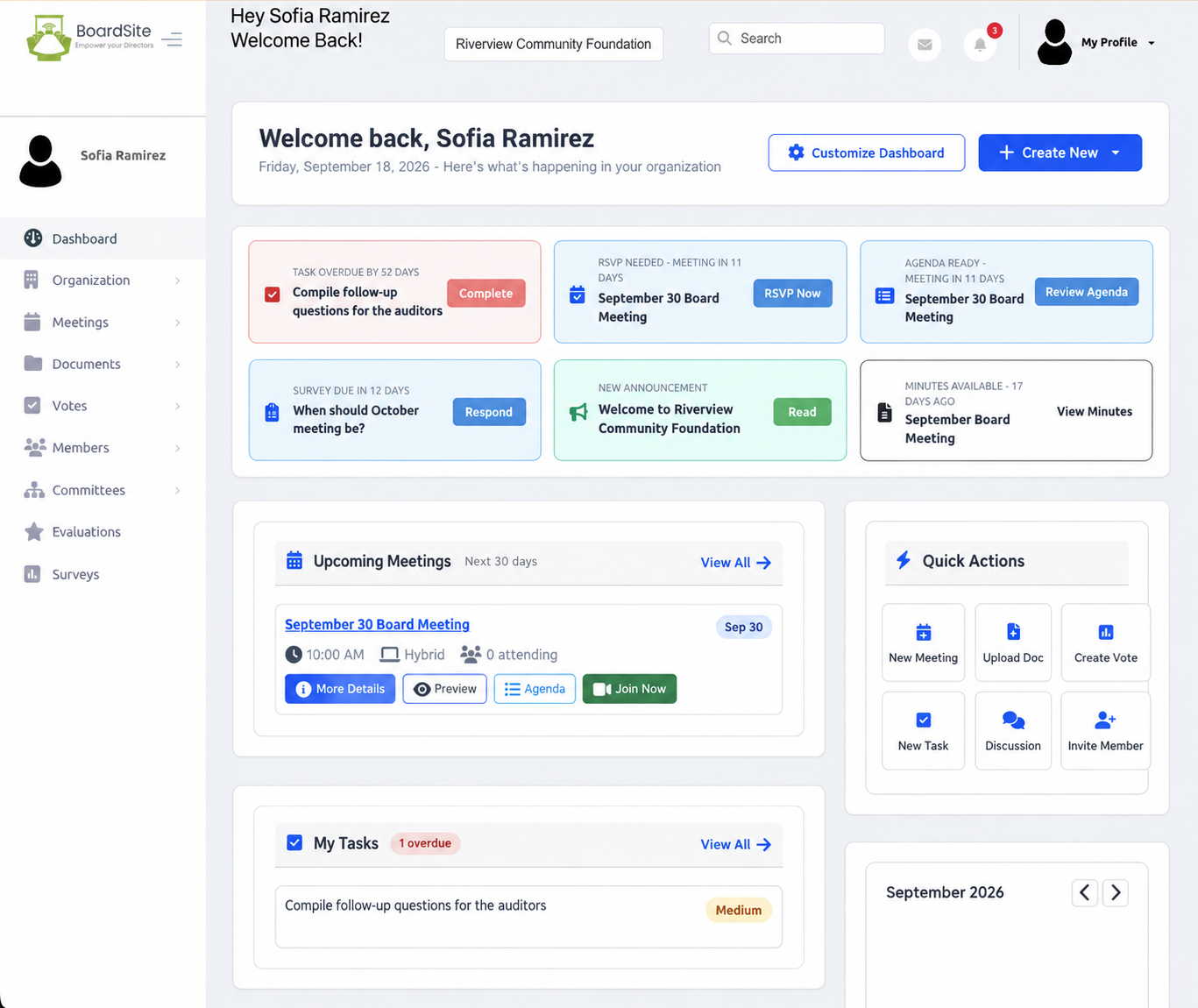The image size is (1198, 1008).
Task: Mark overdue task with Complete button
Action: (486, 294)
